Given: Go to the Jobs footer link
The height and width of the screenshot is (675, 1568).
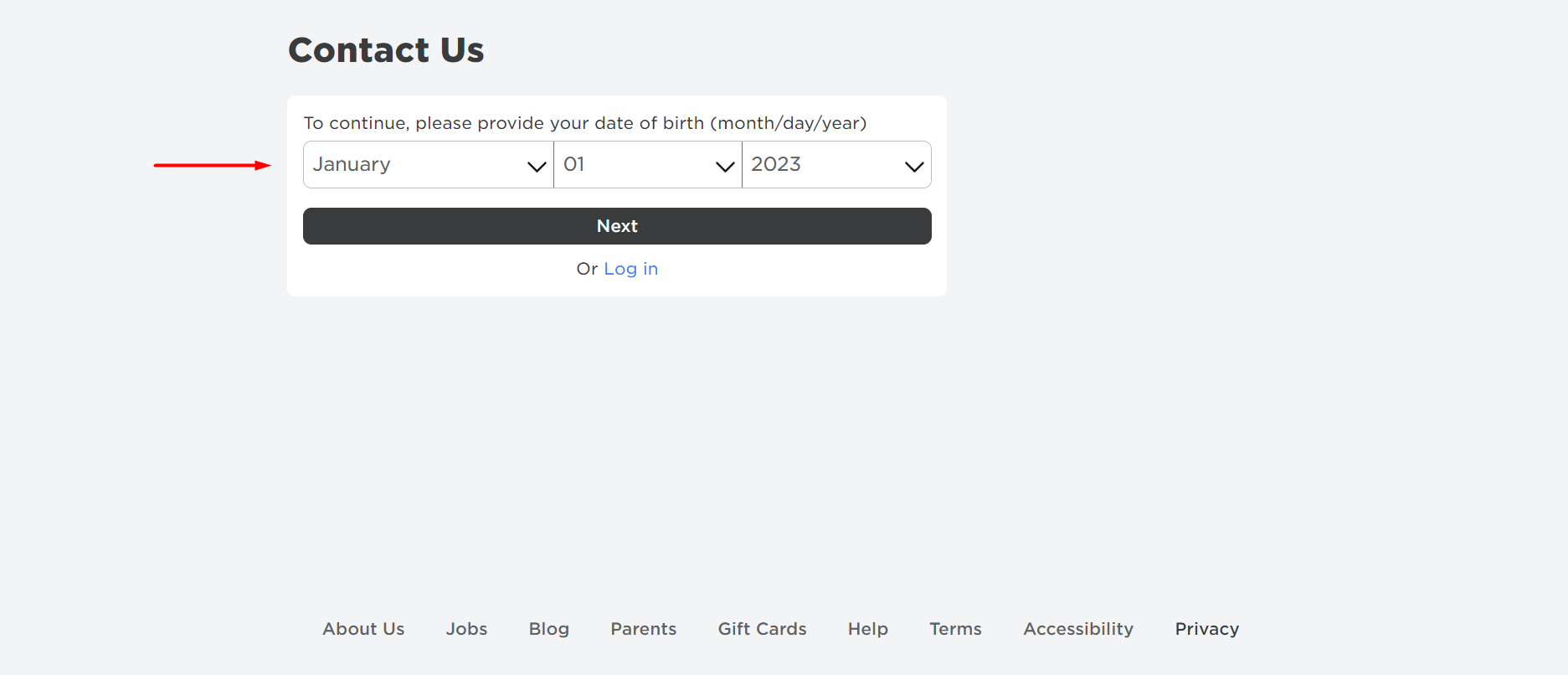Looking at the screenshot, I should (x=466, y=629).
